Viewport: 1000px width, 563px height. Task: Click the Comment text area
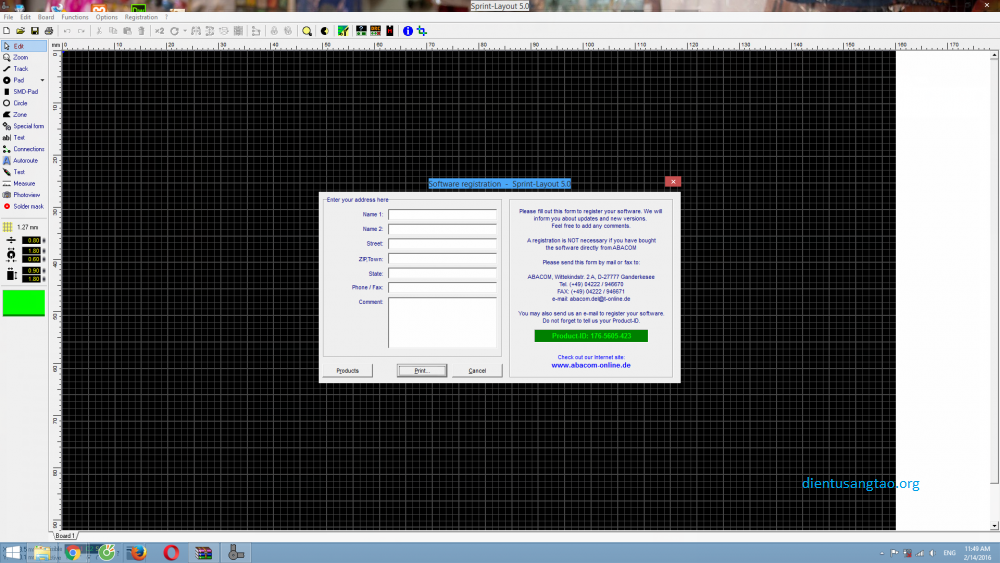442,323
